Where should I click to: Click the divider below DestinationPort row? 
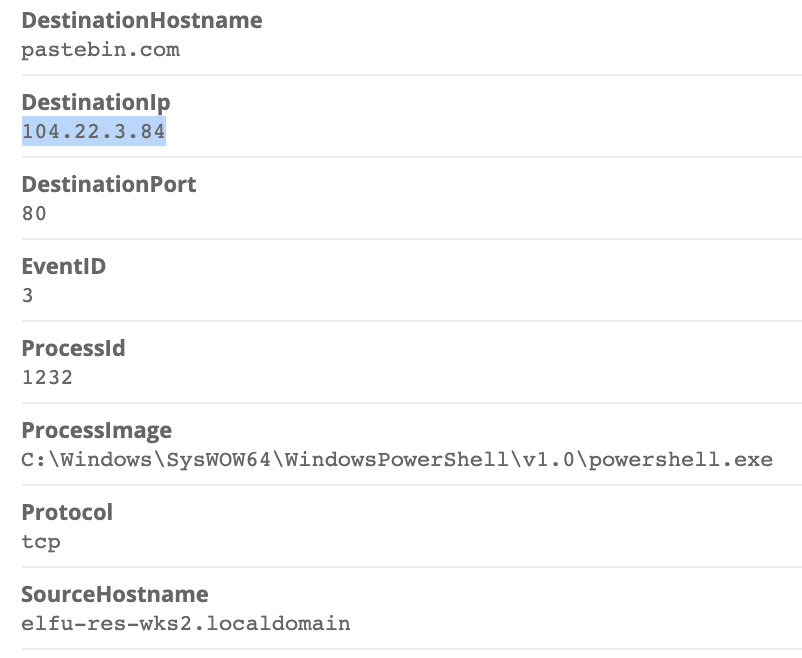pyautogui.click(x=412, y=239)
